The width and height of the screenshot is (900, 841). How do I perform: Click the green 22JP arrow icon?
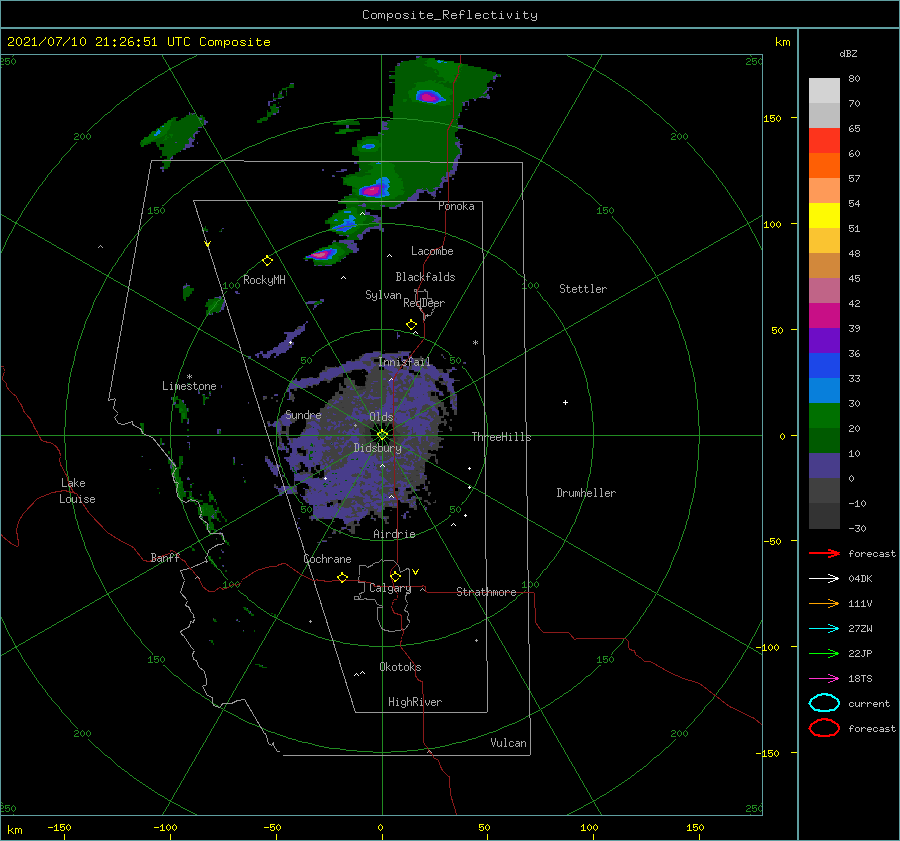click(824, 653)
